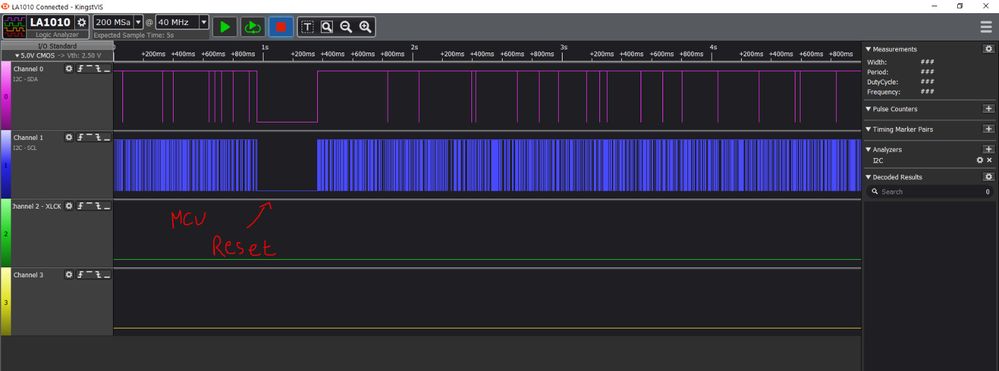The image size is (999, 371).
Task: Start a single capture with the green play button
Action: pos(224,27)
